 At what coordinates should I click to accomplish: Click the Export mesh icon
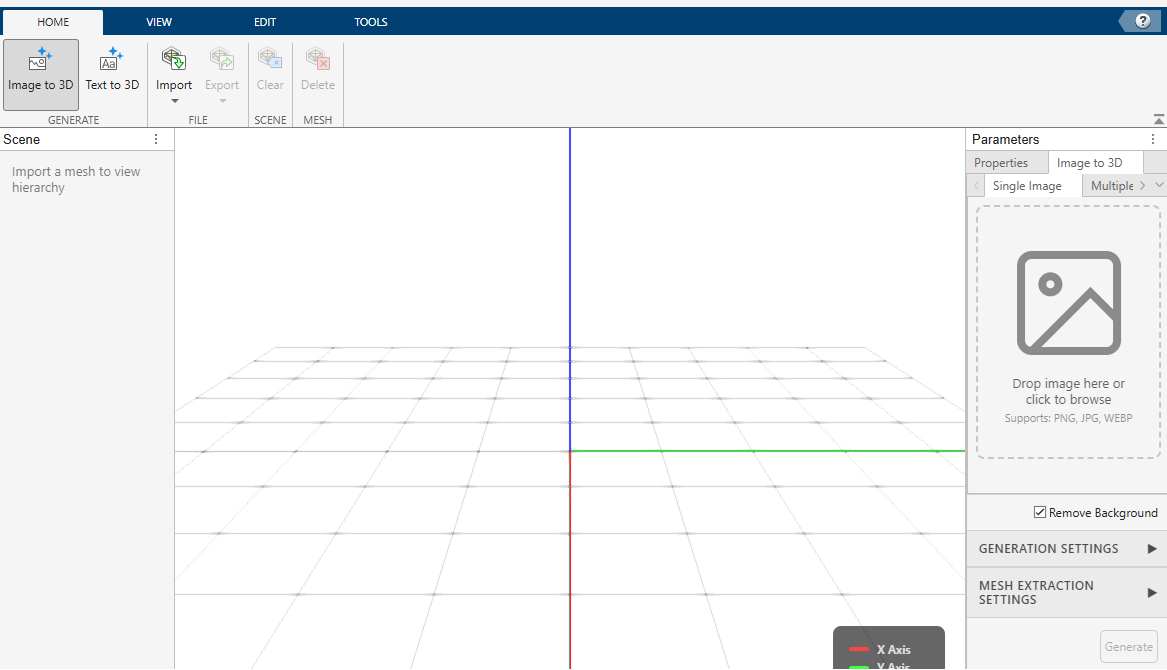[222, 59]
